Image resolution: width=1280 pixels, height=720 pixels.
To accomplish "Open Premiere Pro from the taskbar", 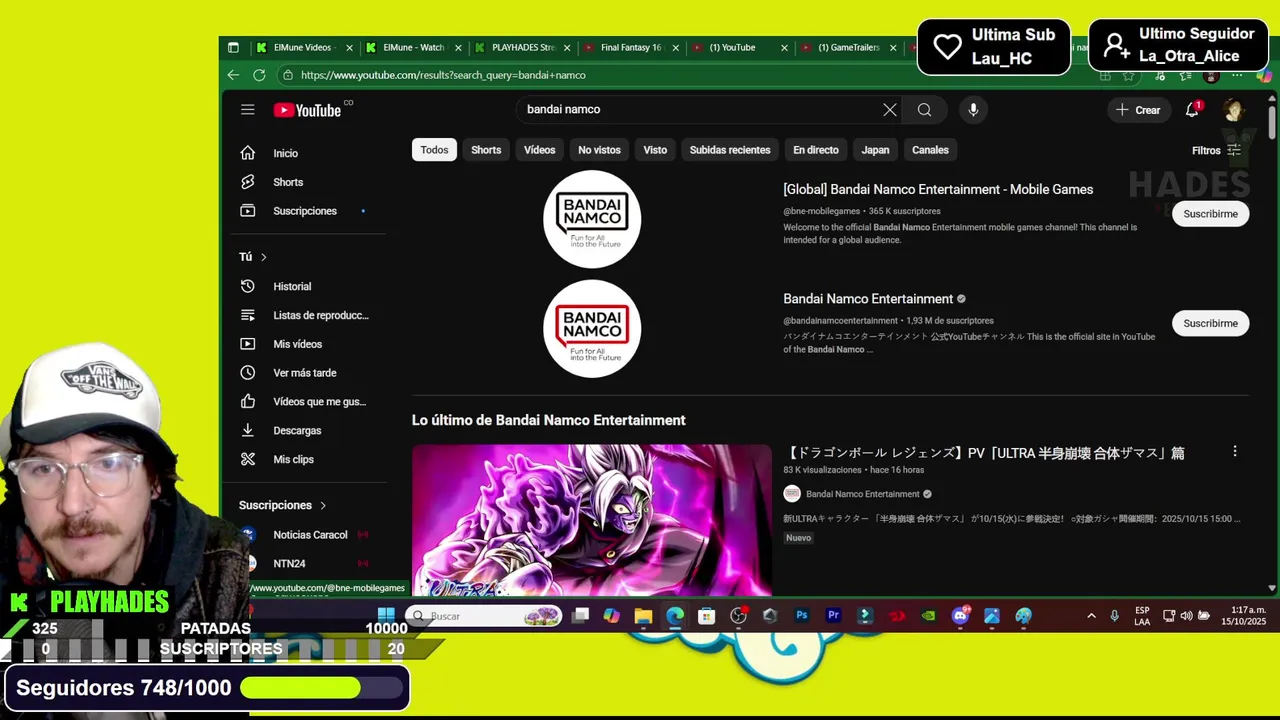I will (x=833, y=616).
